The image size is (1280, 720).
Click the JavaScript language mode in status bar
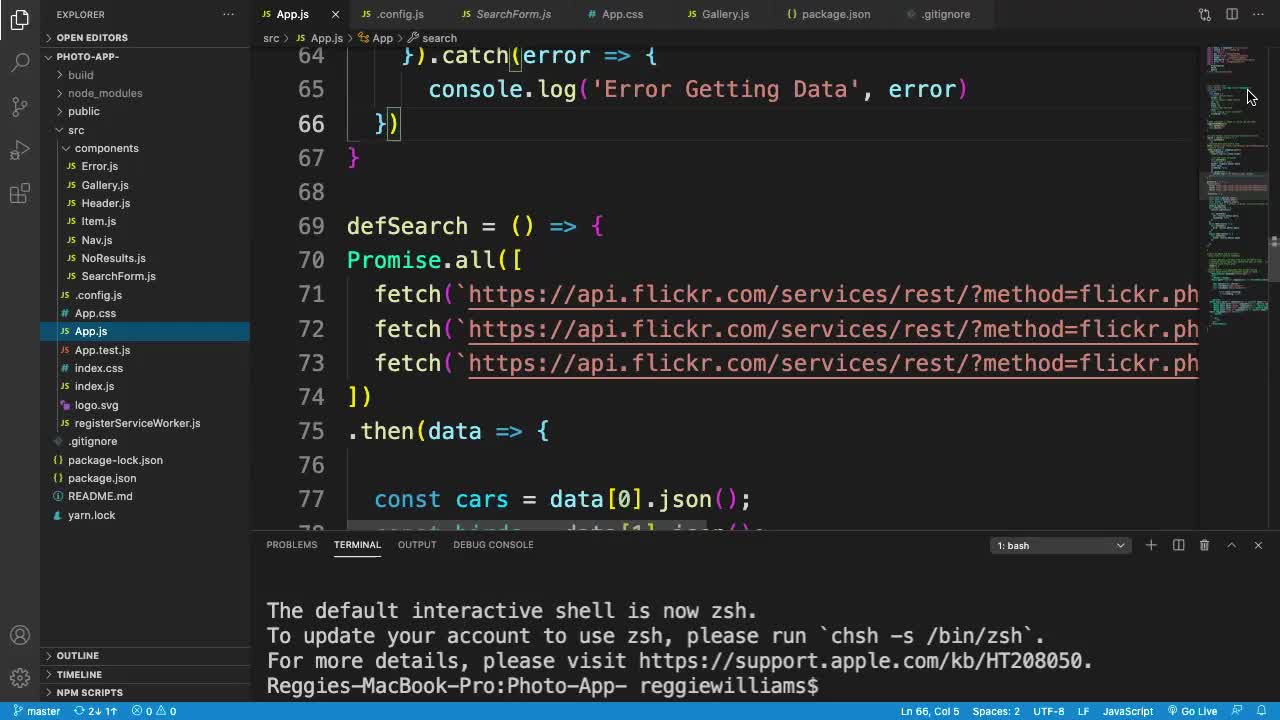[1128, 711]
